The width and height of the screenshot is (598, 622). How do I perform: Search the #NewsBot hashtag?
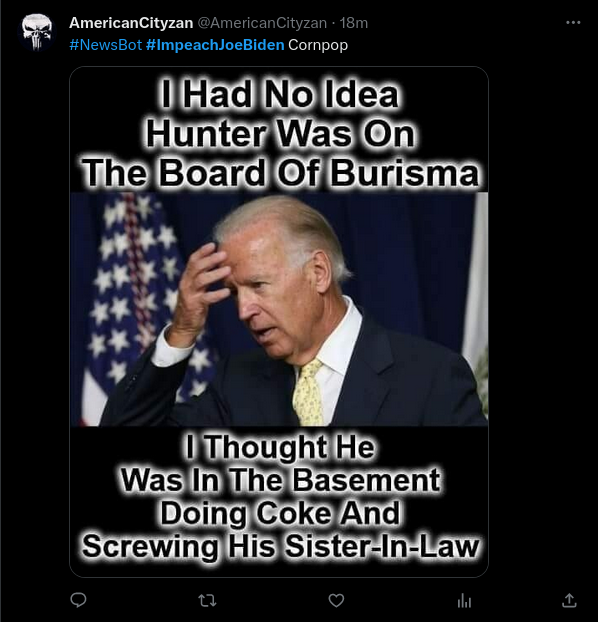106,45
